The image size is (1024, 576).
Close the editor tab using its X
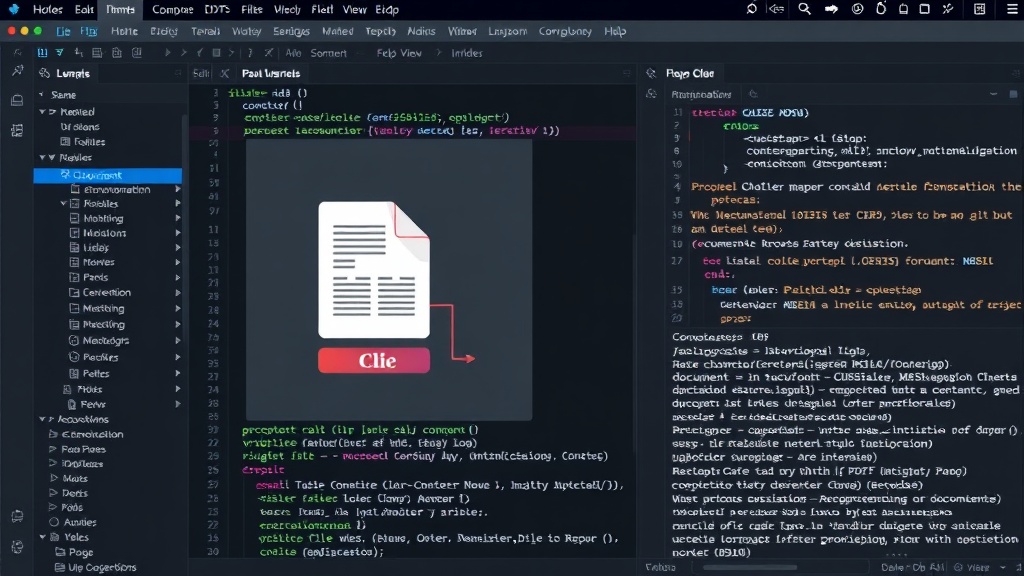point(224,73)
